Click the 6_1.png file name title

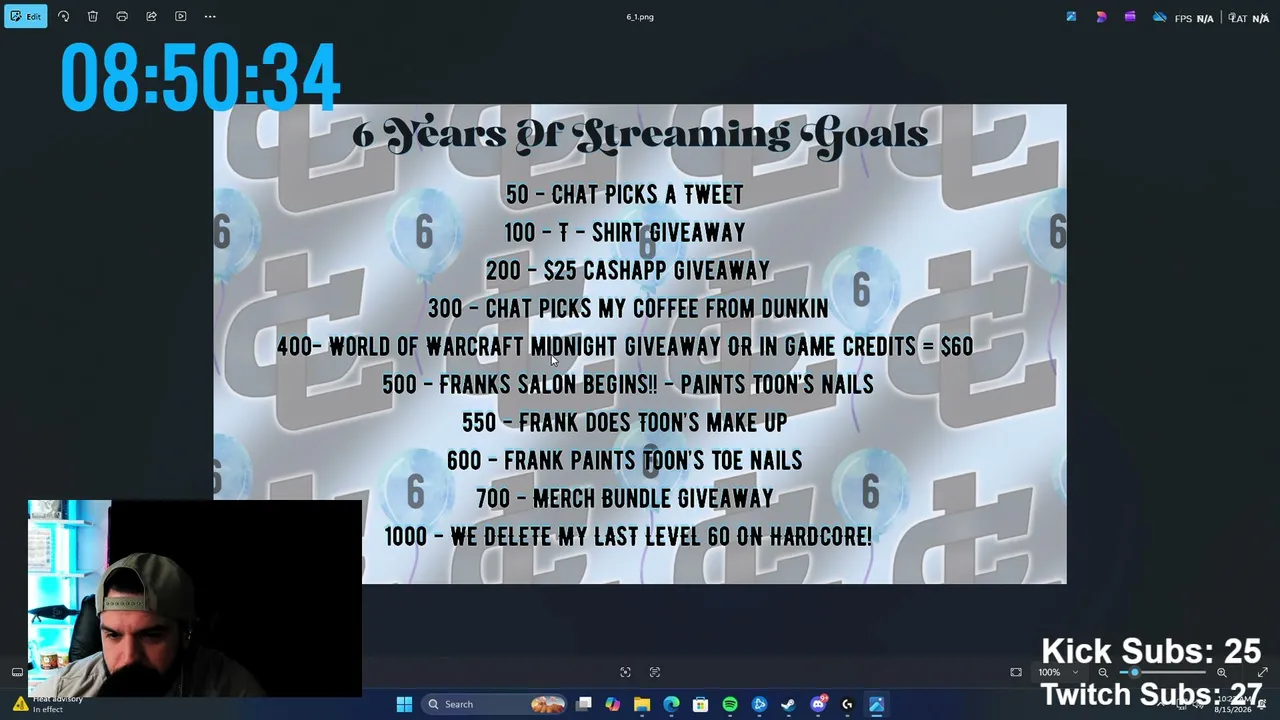(x=640, y=17)
